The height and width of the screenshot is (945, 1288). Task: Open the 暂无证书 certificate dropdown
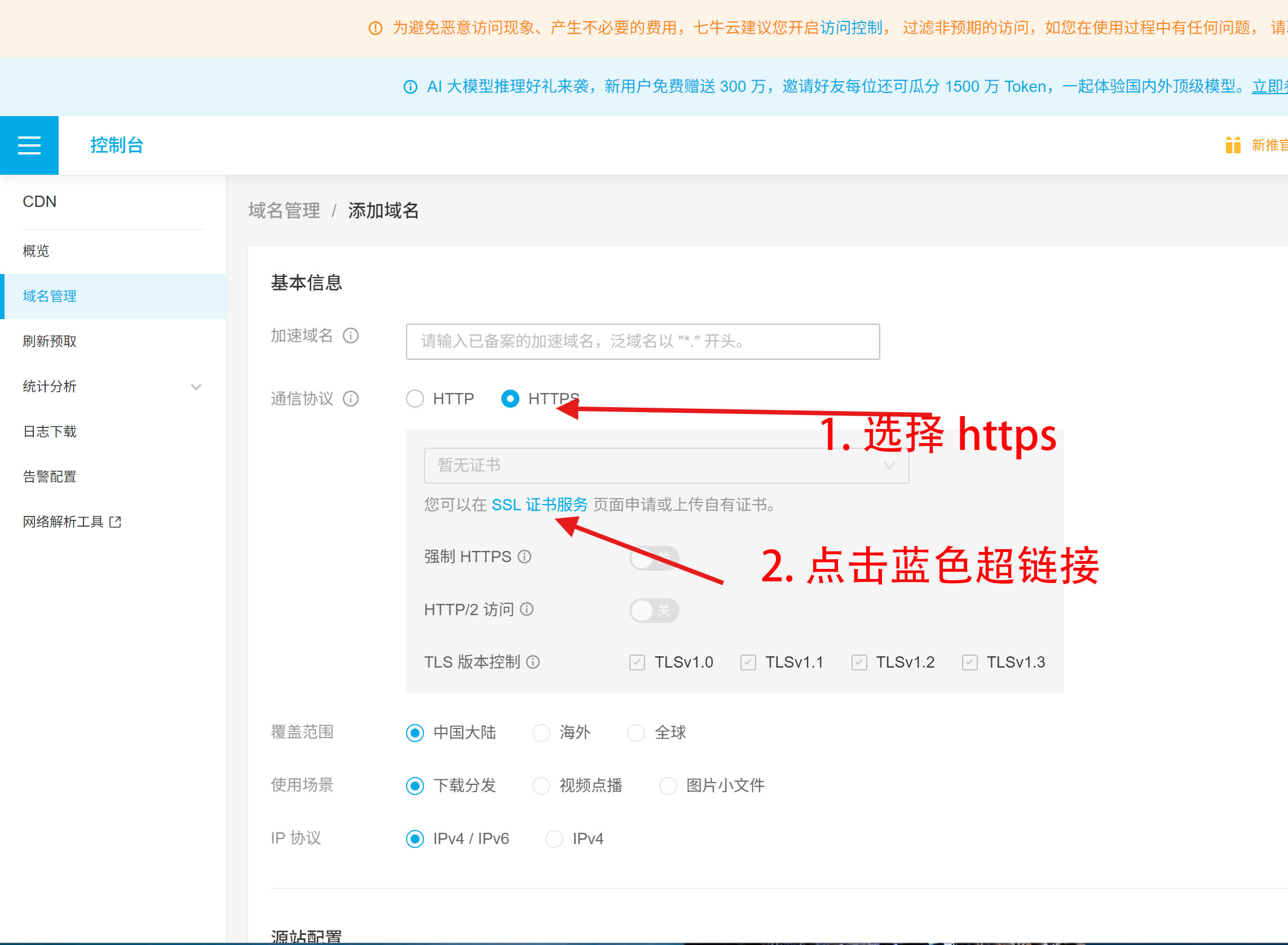tap(666, 466)
